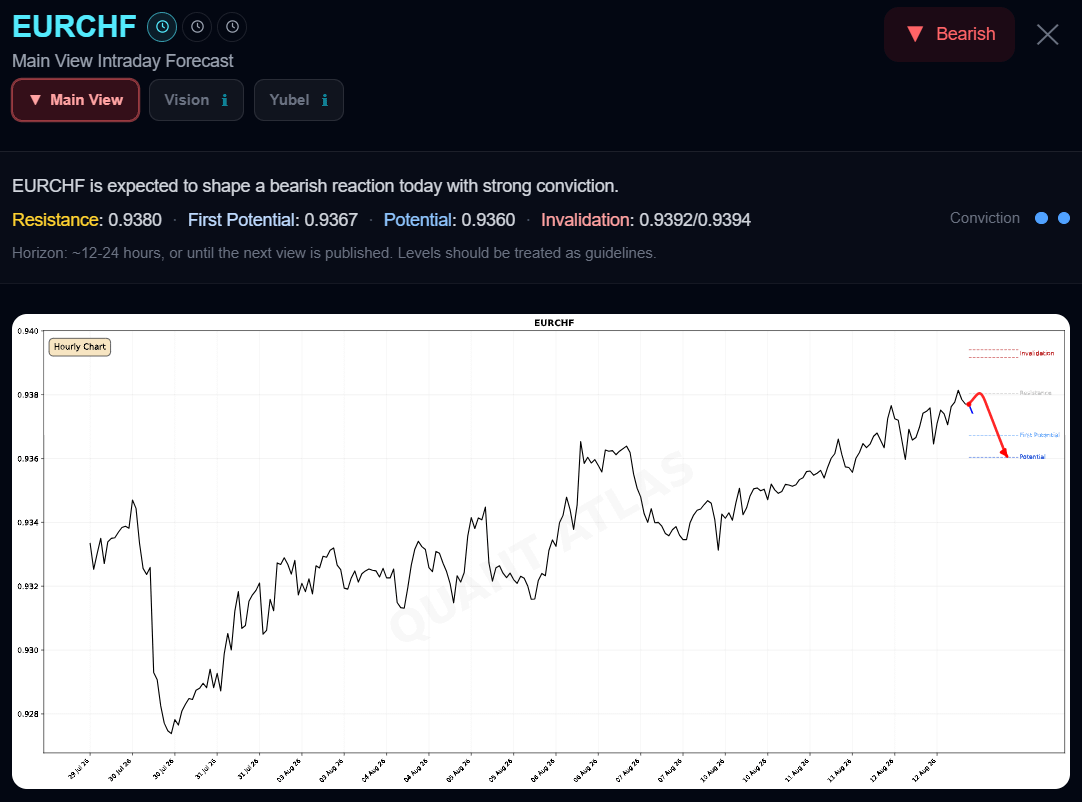Select the third clock timeframe icon
1082x802 pixels.
coord(233,27)
